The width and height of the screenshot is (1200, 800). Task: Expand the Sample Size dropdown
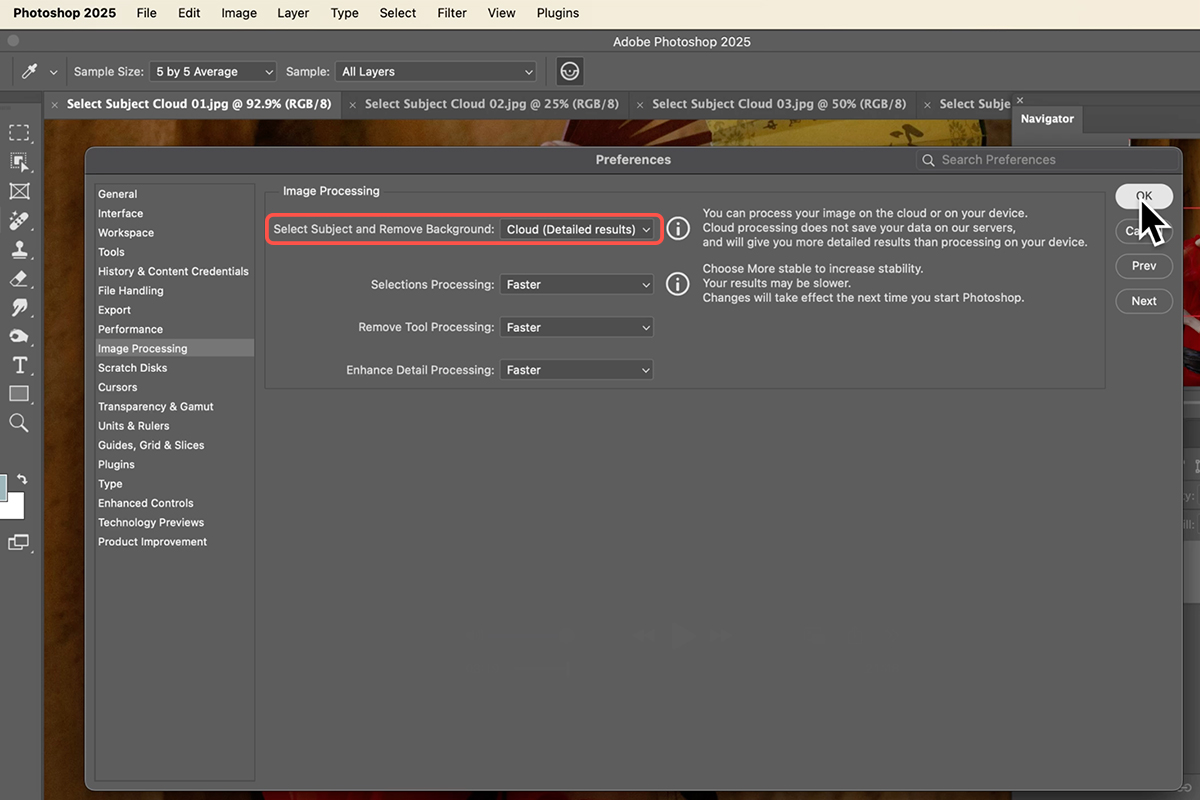213,72
